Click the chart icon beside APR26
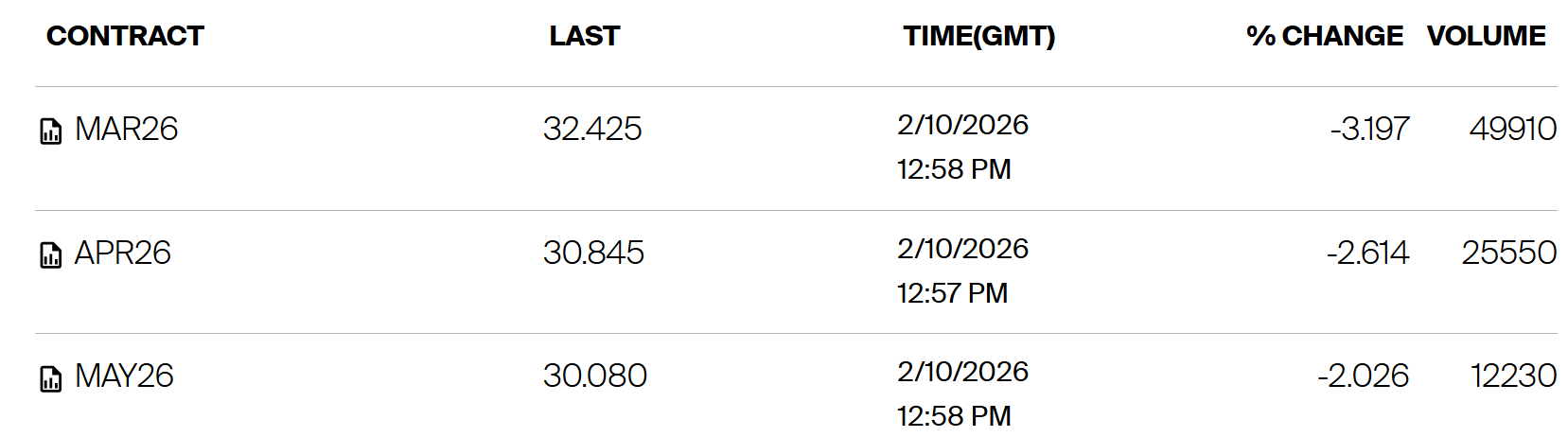1568x437 pixels. pyautogui.click(x=50, y=254)
